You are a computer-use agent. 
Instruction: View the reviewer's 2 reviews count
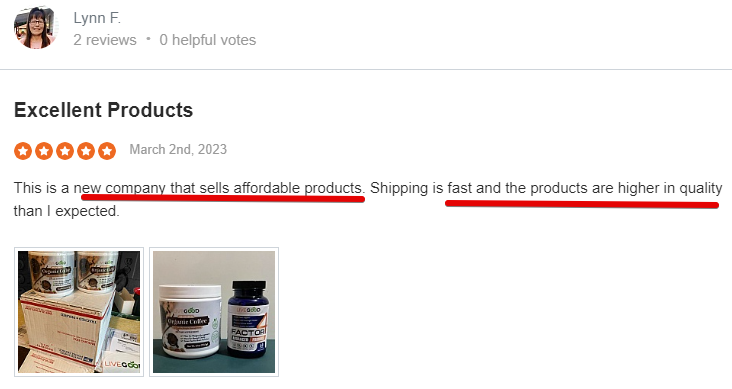coord(105,40)
